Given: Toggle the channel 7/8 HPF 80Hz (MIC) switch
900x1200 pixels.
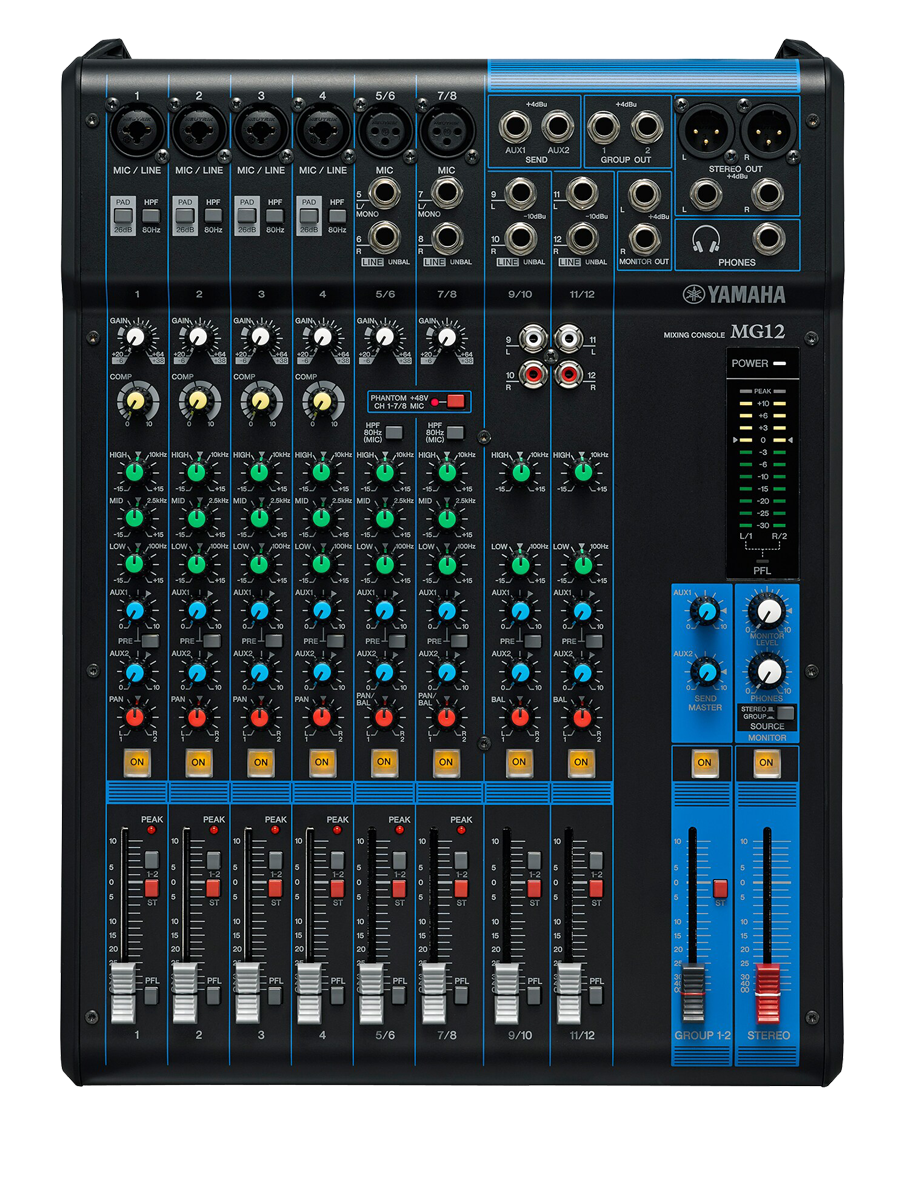Looking at the screenshot, I should click(457, 432).
